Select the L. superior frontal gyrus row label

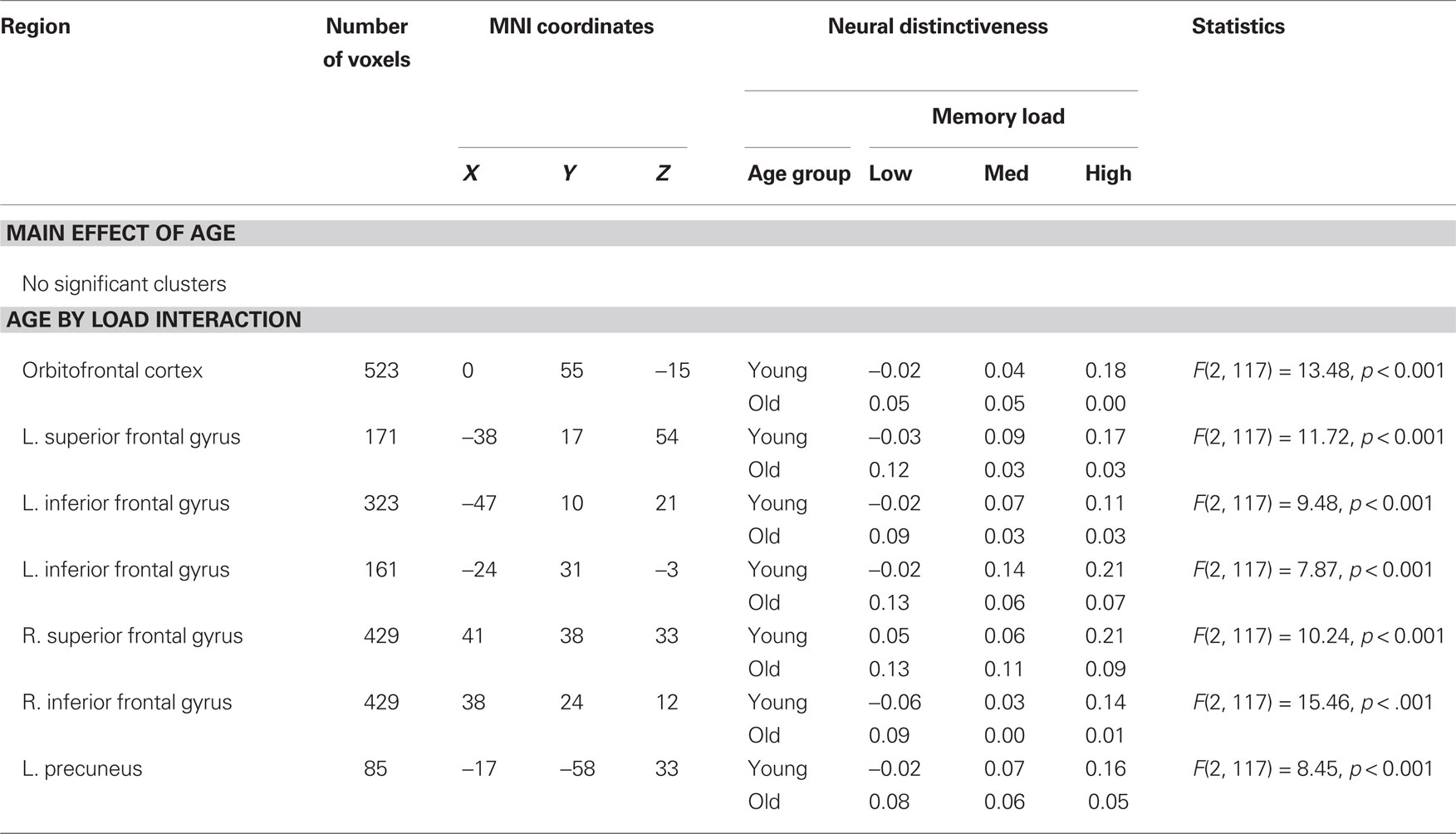point(131,437)
